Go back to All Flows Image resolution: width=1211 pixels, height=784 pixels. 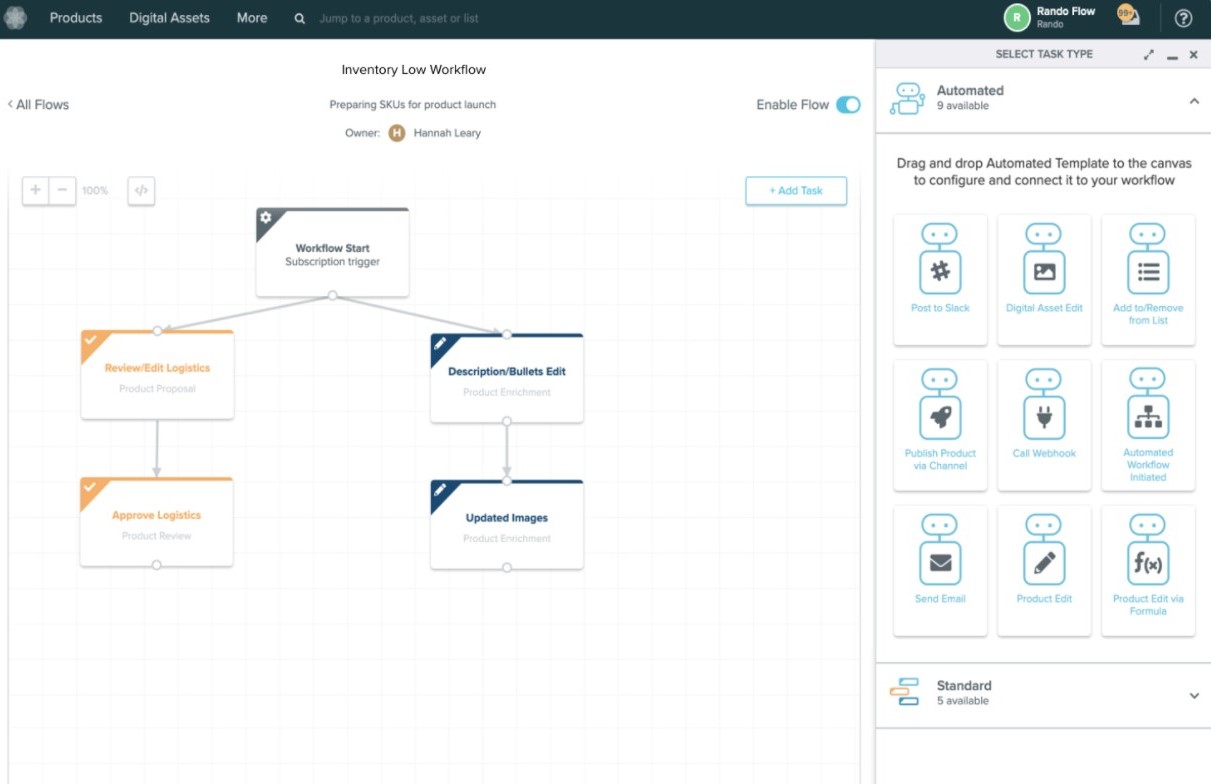(x=38, y=105)
